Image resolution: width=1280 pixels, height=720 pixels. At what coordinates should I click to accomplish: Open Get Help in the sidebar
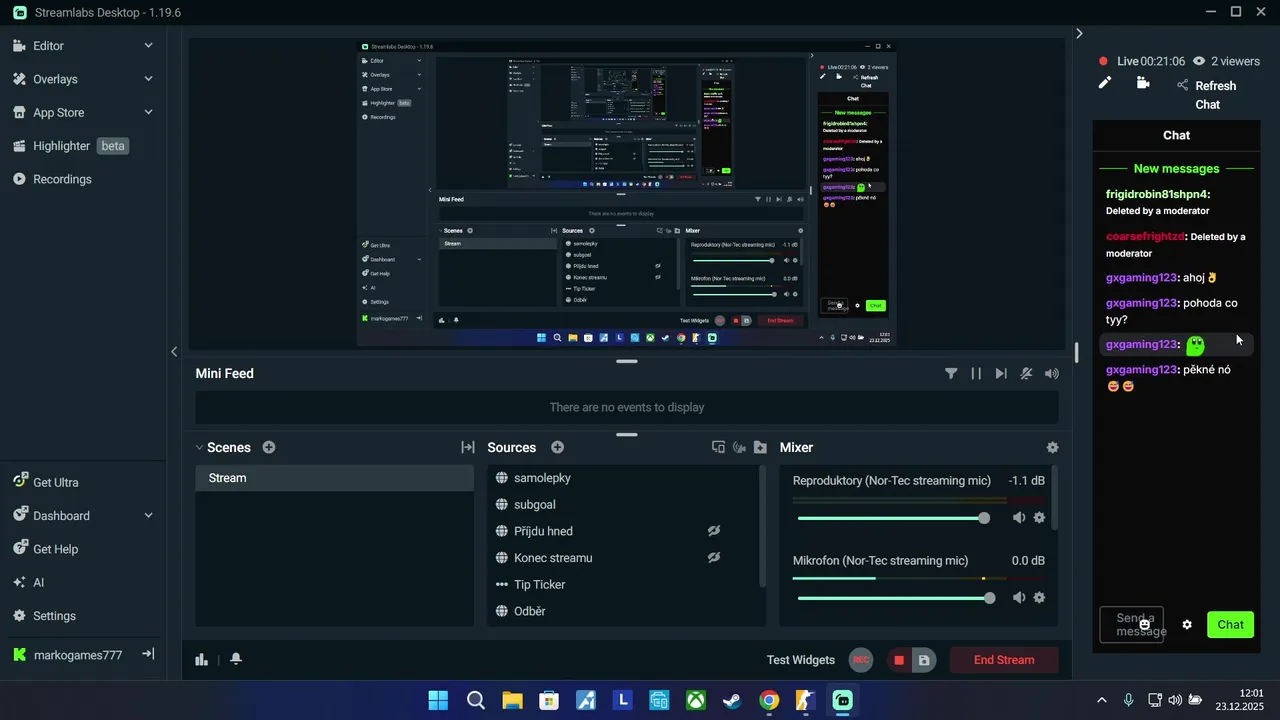[55, 549]
